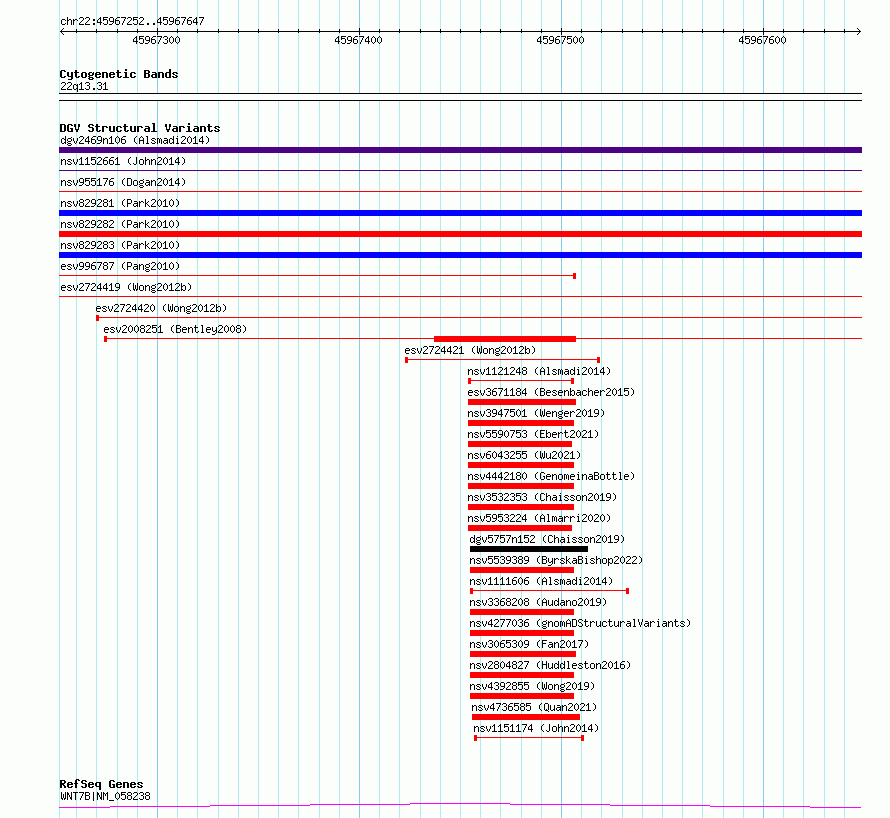
Task: Select the Cytogenetic Bands track title
Action: 119,74
